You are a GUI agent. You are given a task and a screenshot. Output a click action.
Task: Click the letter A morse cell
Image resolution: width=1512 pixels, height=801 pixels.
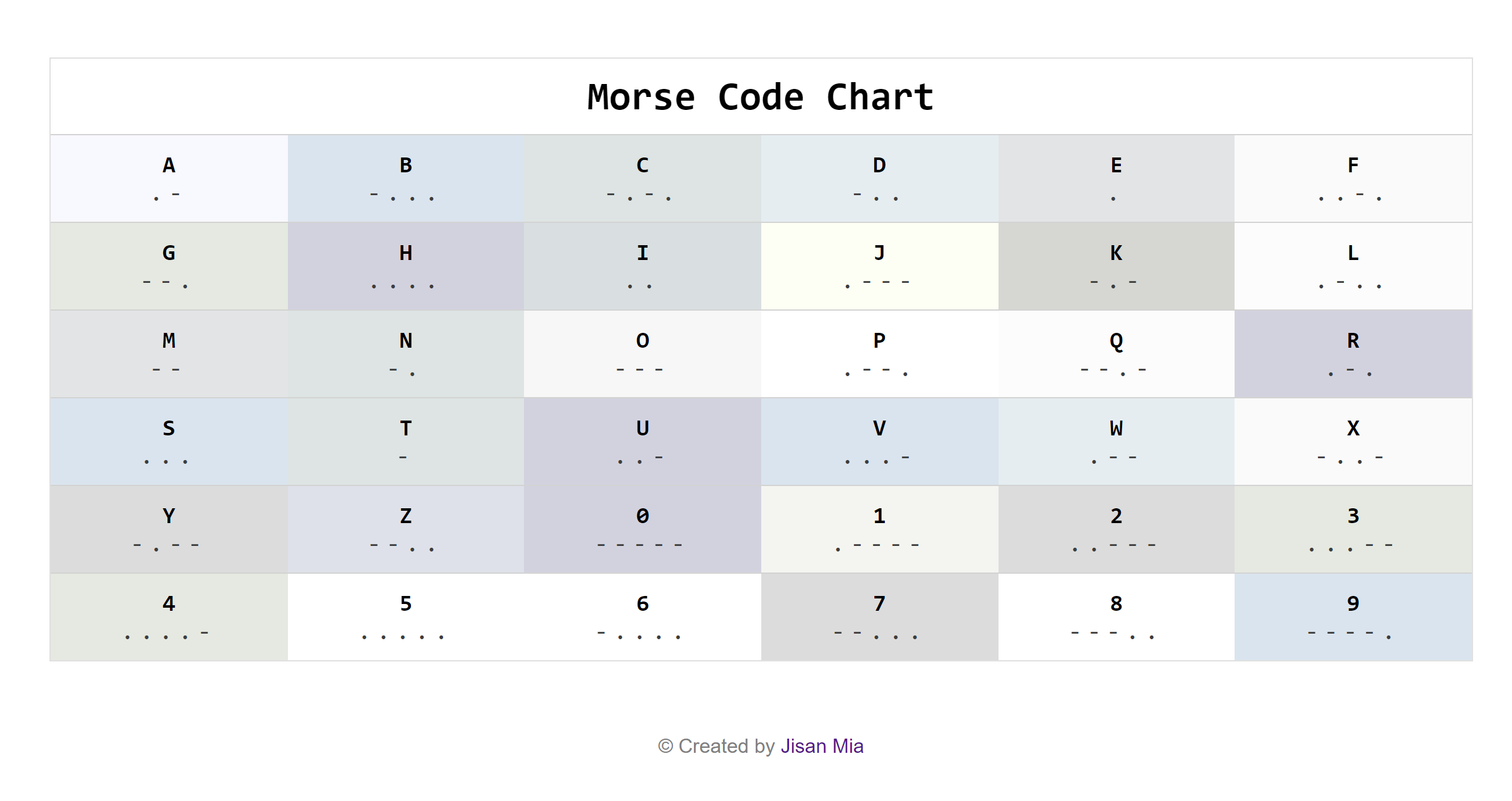tap(168, 178)
